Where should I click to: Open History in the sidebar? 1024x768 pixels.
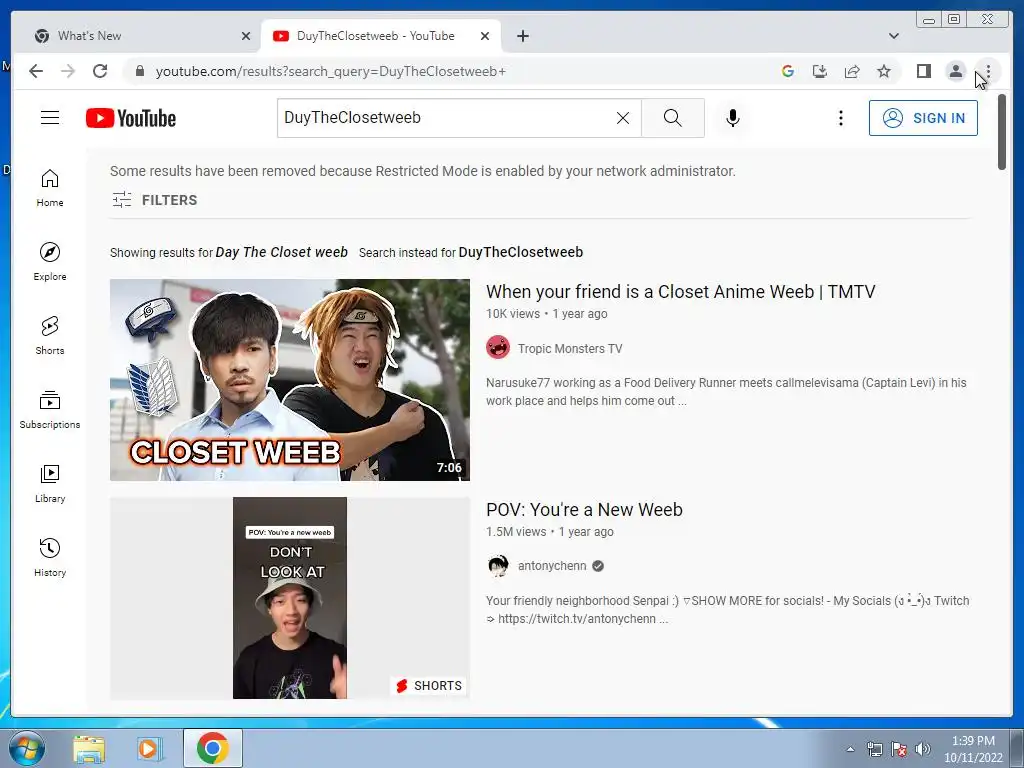pos(50,557)
